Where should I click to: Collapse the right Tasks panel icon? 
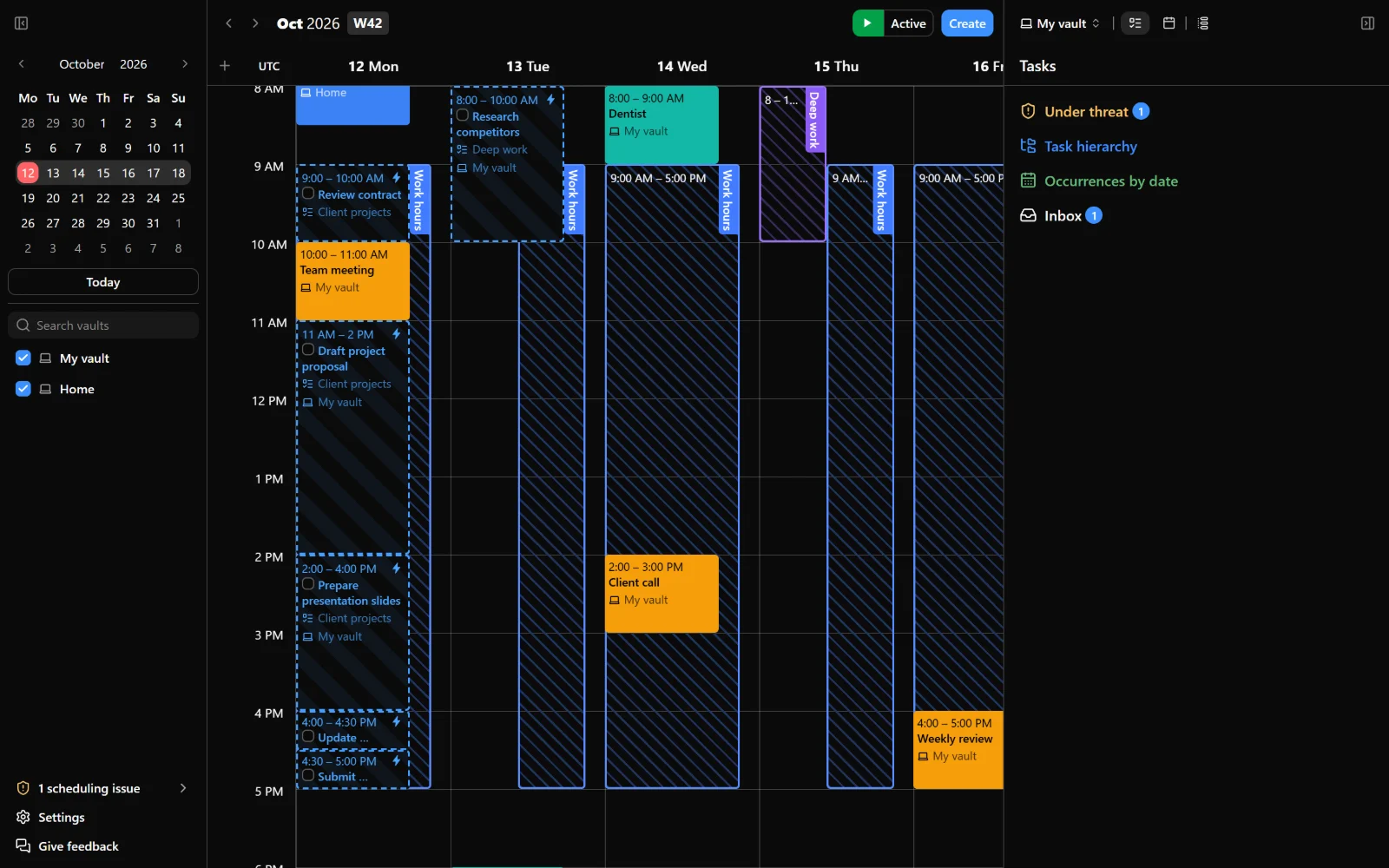pos(1367,23)
